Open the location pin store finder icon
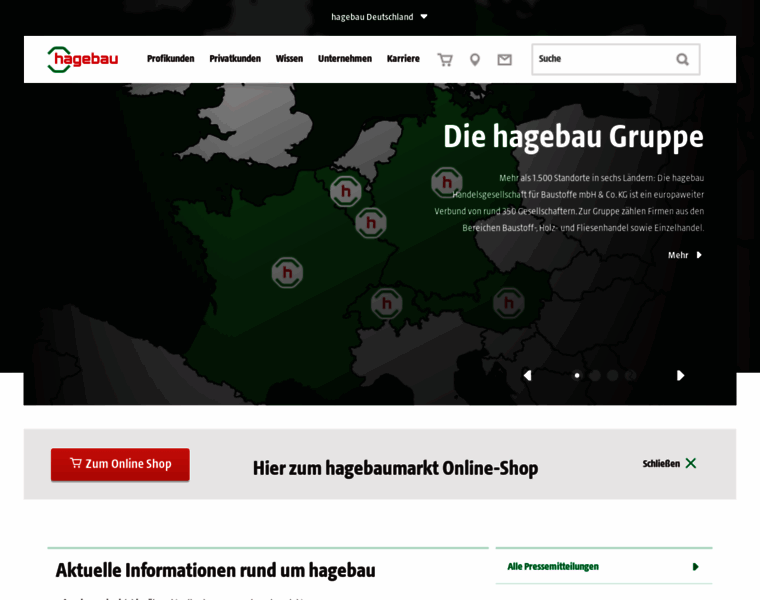This screenshot has width=760, height=600. click(x=475, y=60)
